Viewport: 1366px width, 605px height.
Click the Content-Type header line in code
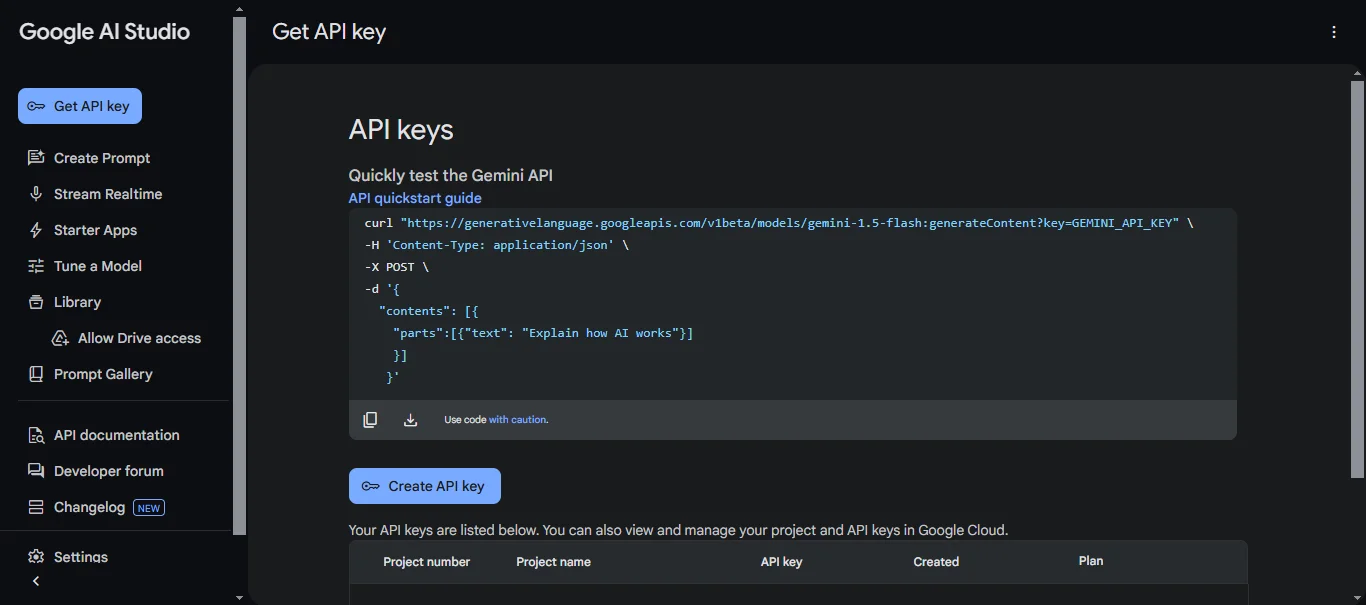click(x=497, y=245)
